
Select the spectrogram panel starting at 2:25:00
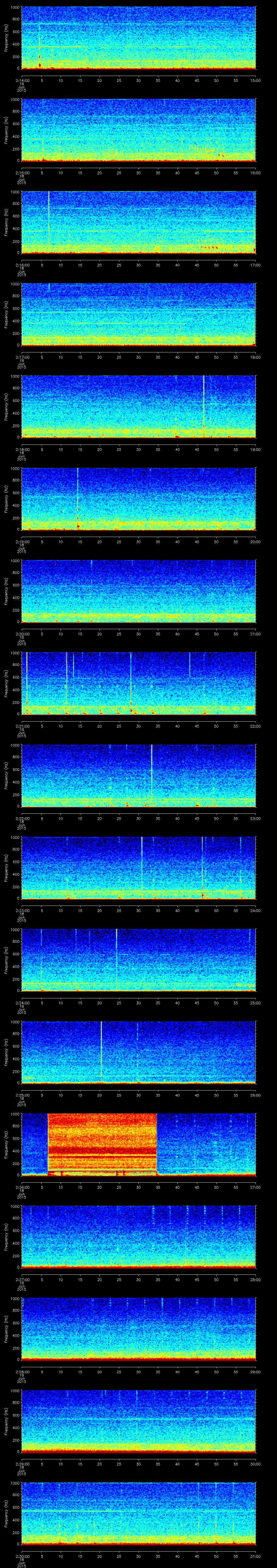[139, 1052]
